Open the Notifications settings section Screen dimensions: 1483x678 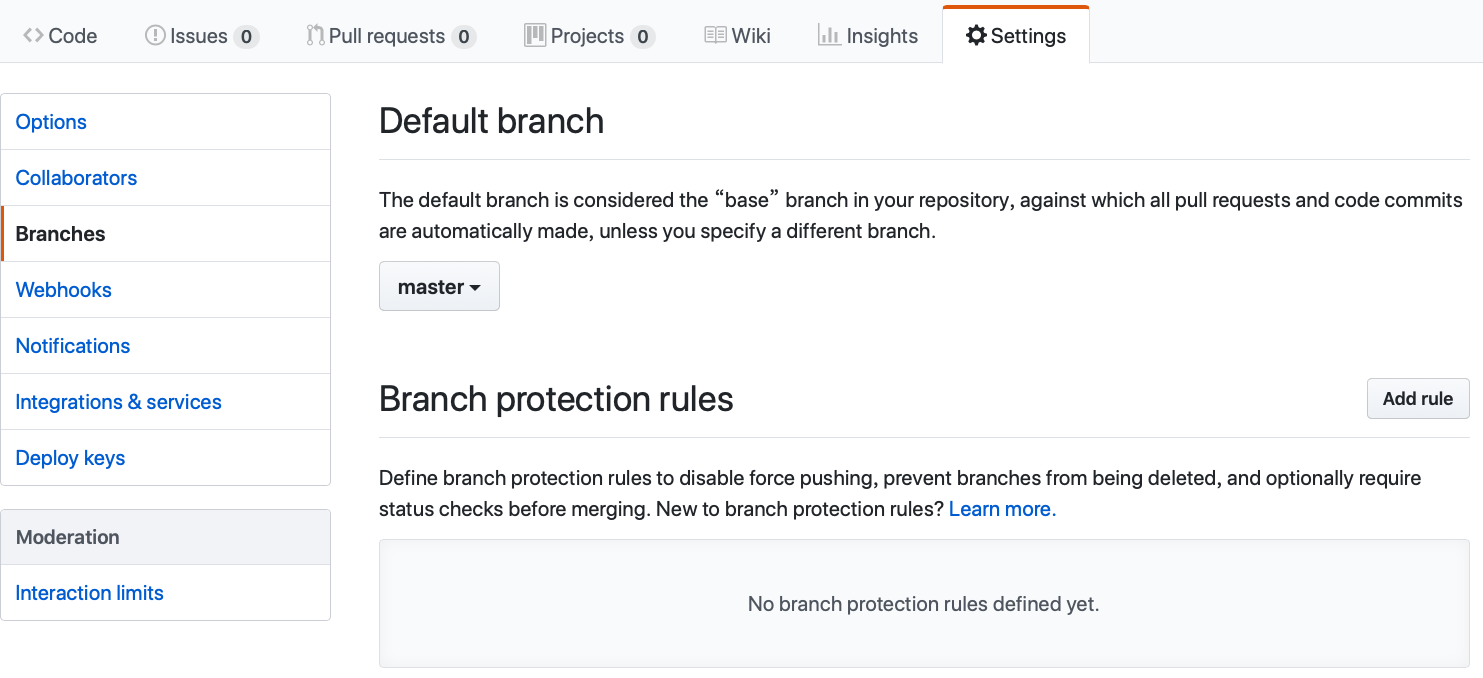[x=73, y=346]
